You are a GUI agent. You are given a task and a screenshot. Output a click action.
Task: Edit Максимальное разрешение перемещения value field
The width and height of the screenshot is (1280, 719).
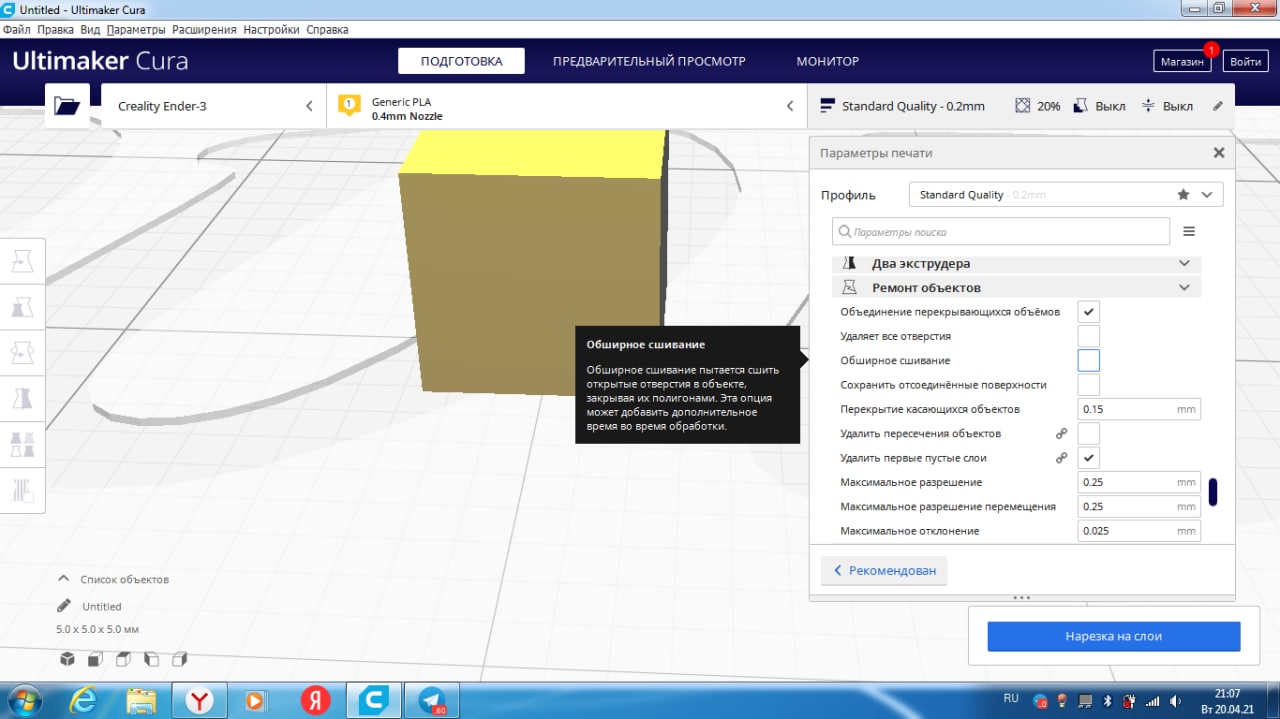click(x=1139, y=506)
